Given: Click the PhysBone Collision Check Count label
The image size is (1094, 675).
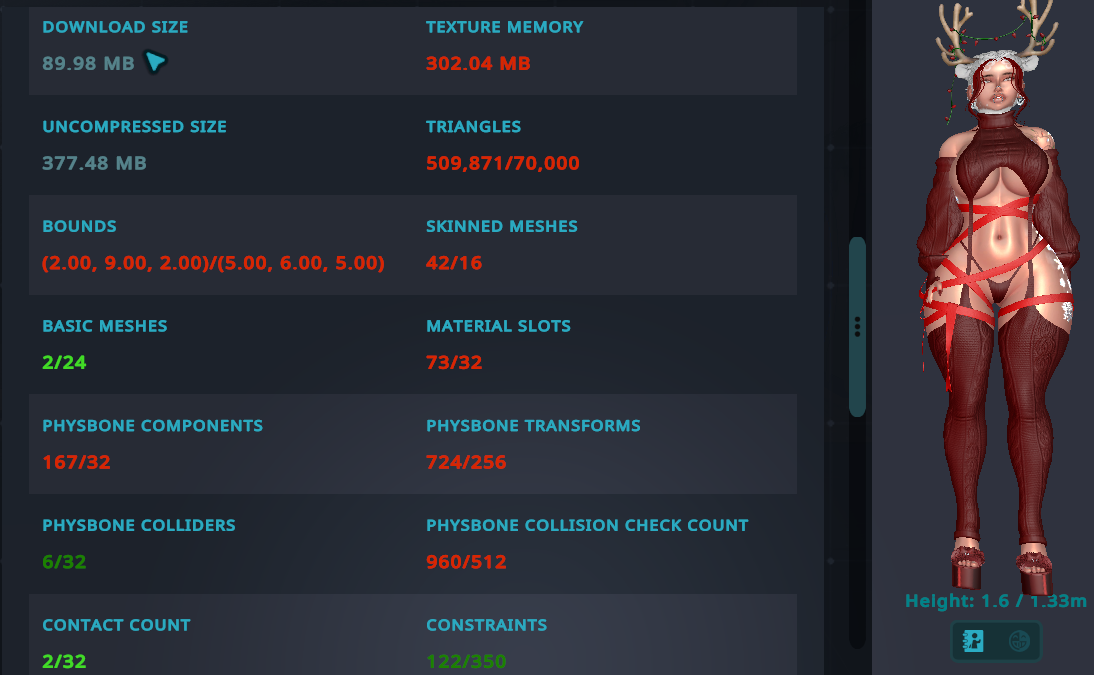Looking at the screenshot, I should [587, 526].
